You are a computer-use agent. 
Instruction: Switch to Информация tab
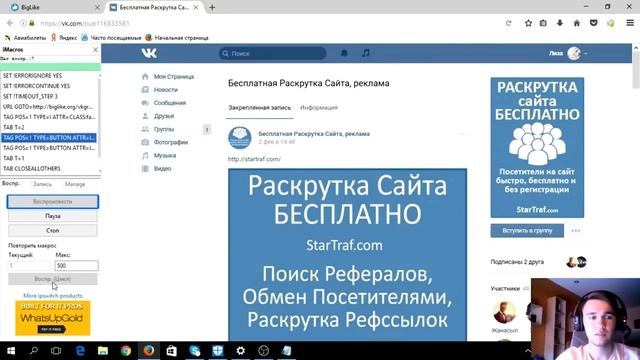(319, 108)
